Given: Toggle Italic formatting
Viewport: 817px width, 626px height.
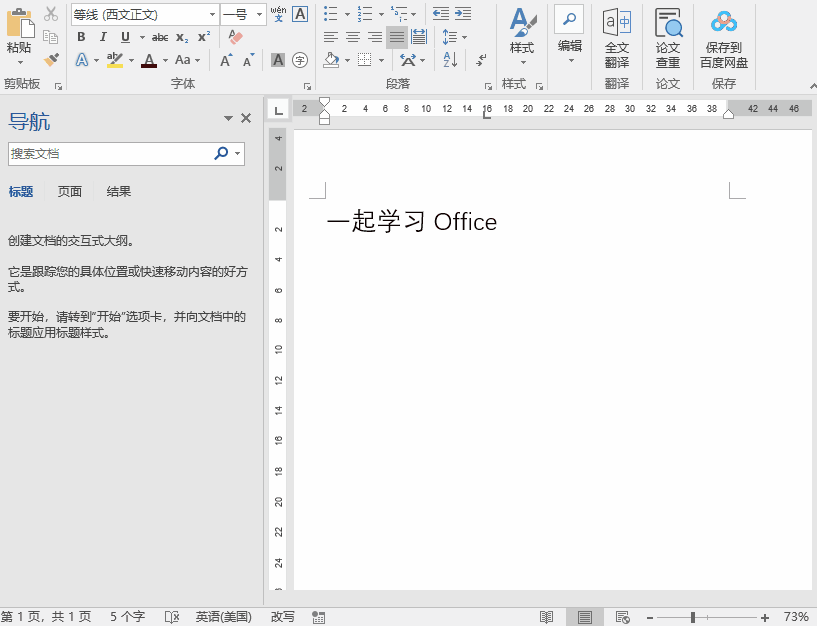Looking at the screenshot, I should pyautogui.click(x=103, y=37).
